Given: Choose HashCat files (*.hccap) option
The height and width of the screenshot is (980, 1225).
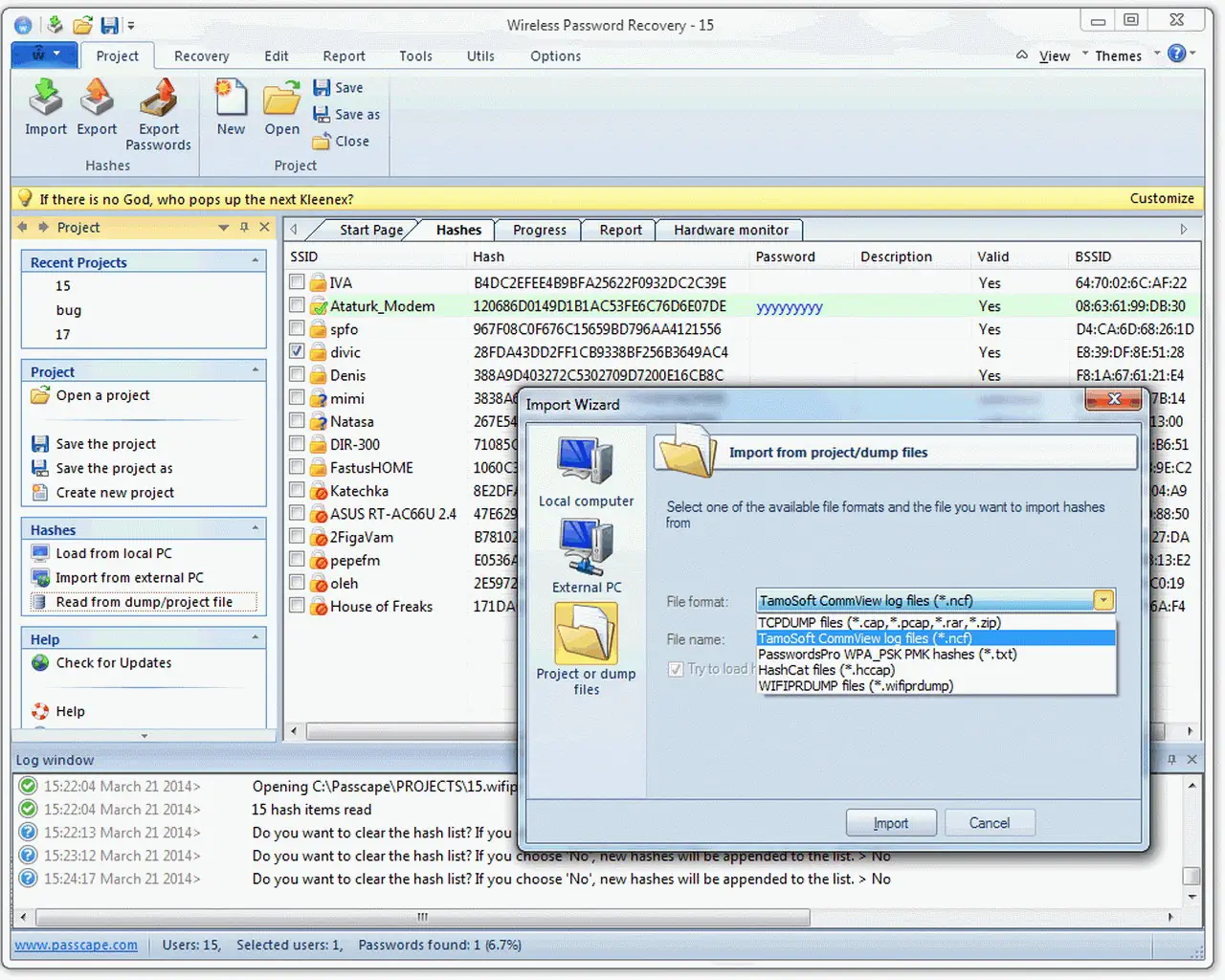Looking at the screenshot, I should click(936, 670).
